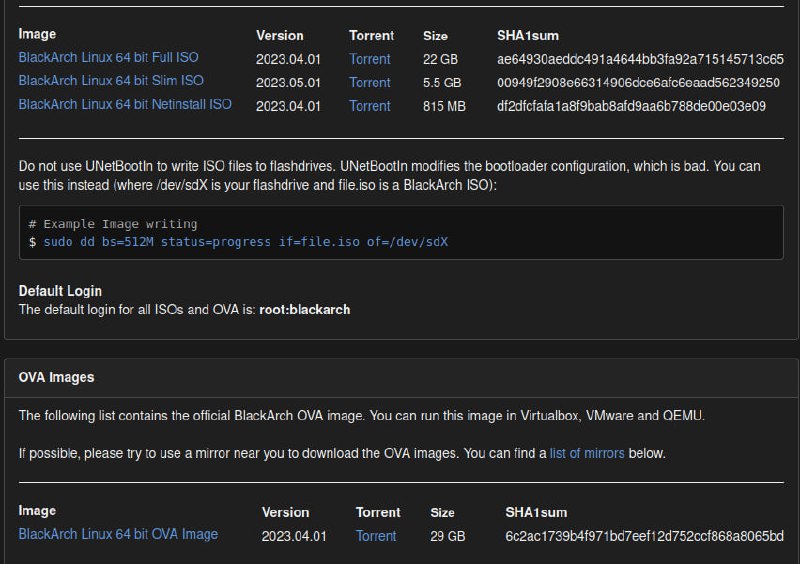
Task: Download the Torrent for the Full ISO
Action: [x=369, y=59]
